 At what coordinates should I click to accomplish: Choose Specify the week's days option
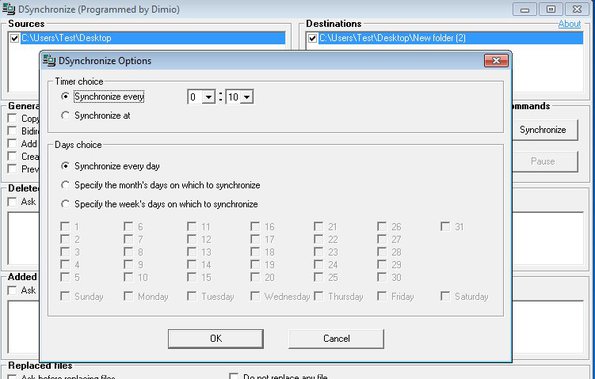[x=65, y=204]
